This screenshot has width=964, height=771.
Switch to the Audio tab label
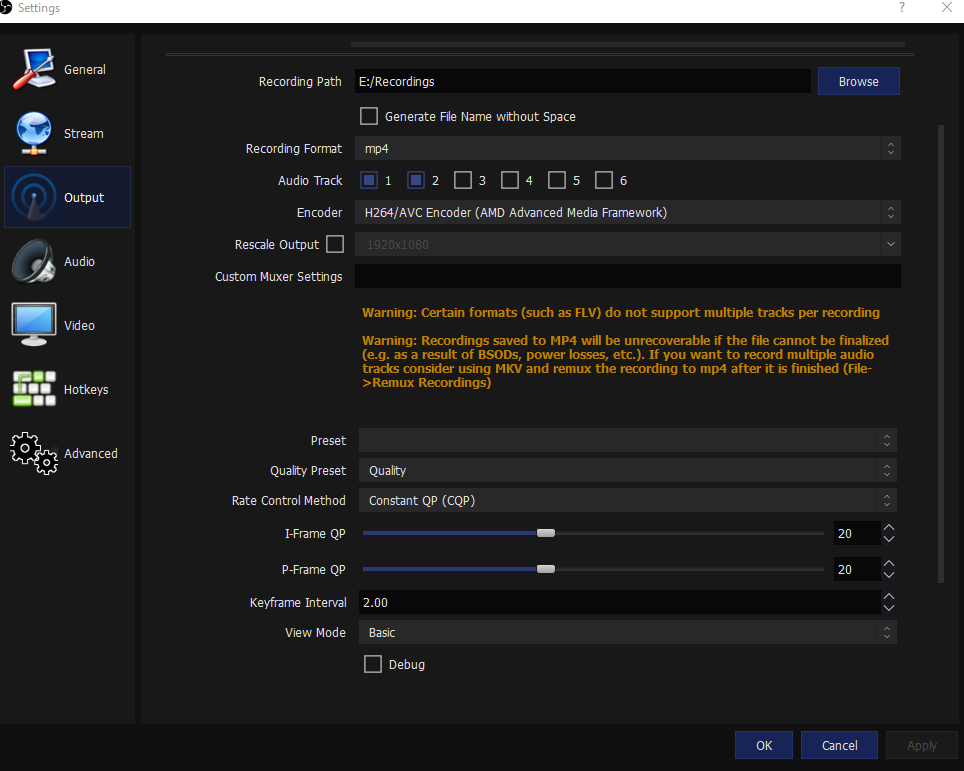79,261
